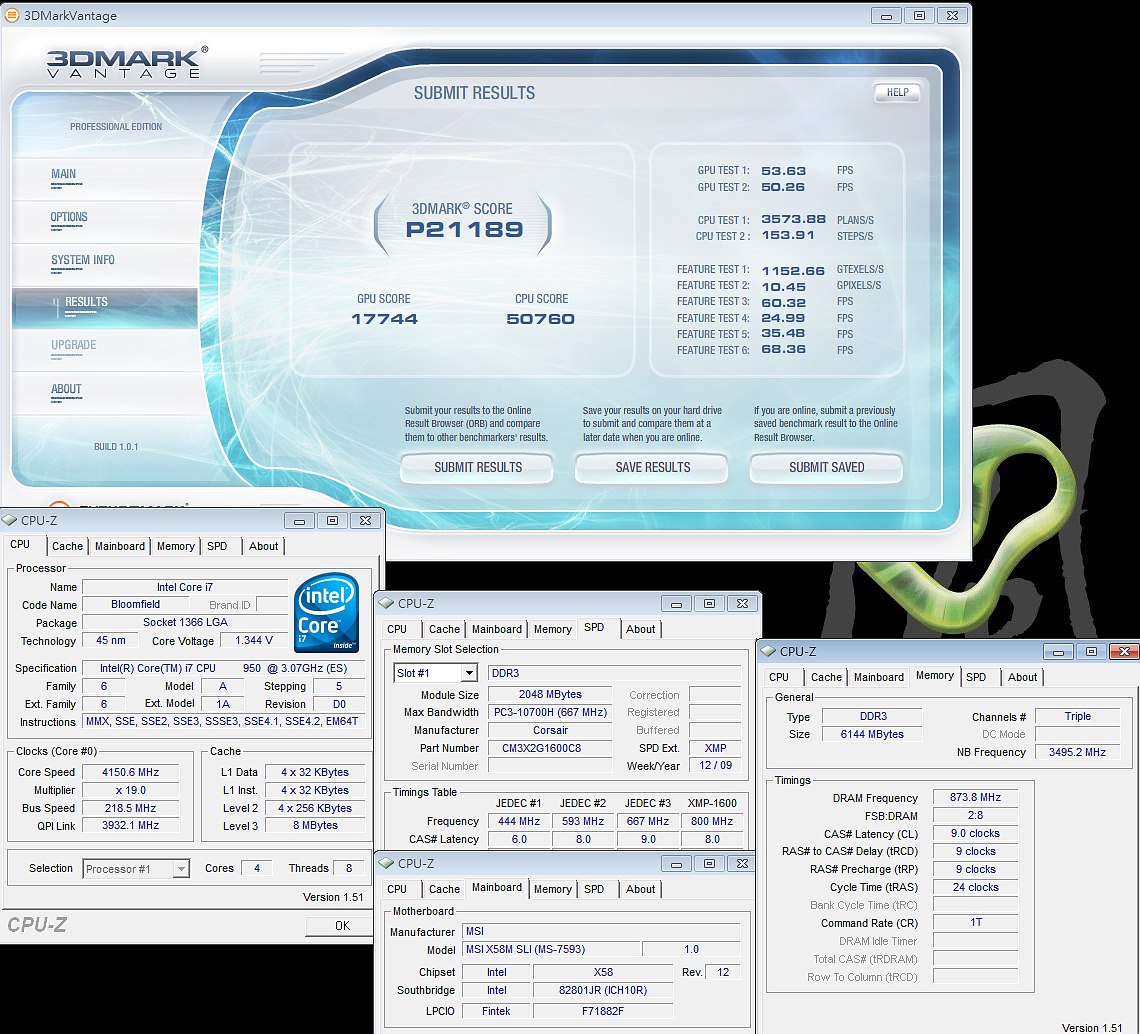1140x1034 pixels.
Task: Click the SAVE RESULTS button
Action: 652,468
